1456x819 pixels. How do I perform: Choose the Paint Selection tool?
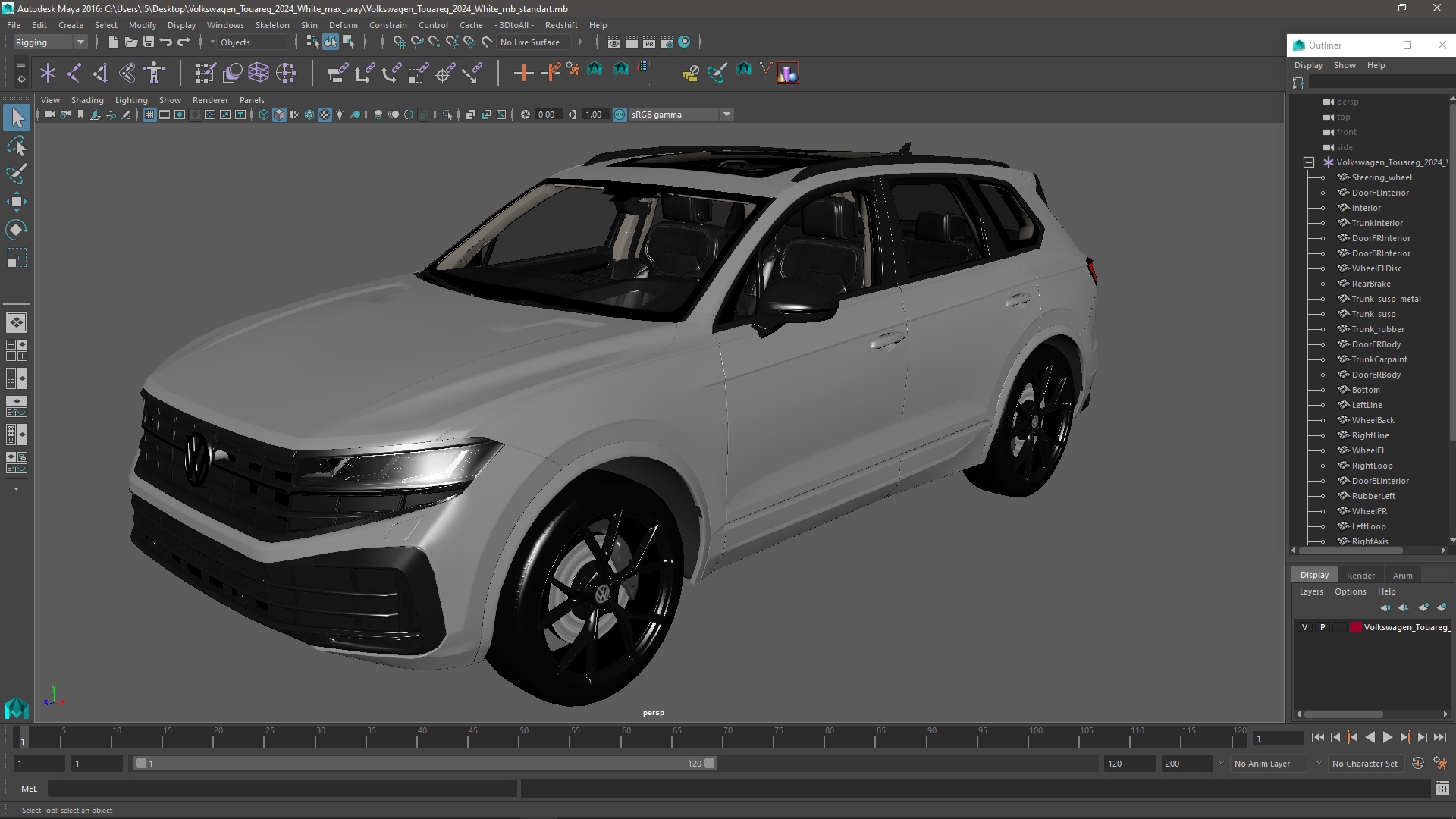17,174
